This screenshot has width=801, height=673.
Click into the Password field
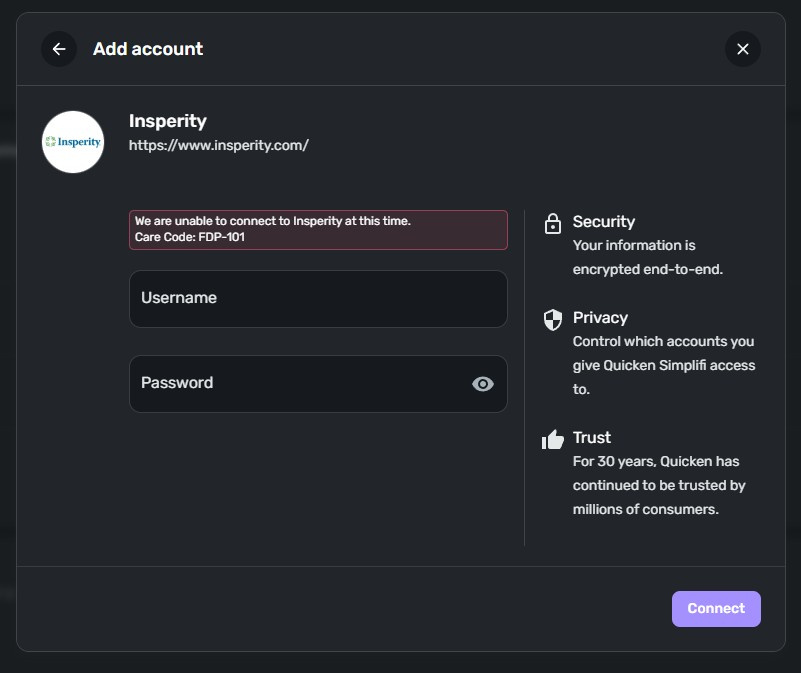(x=300, y=383)
